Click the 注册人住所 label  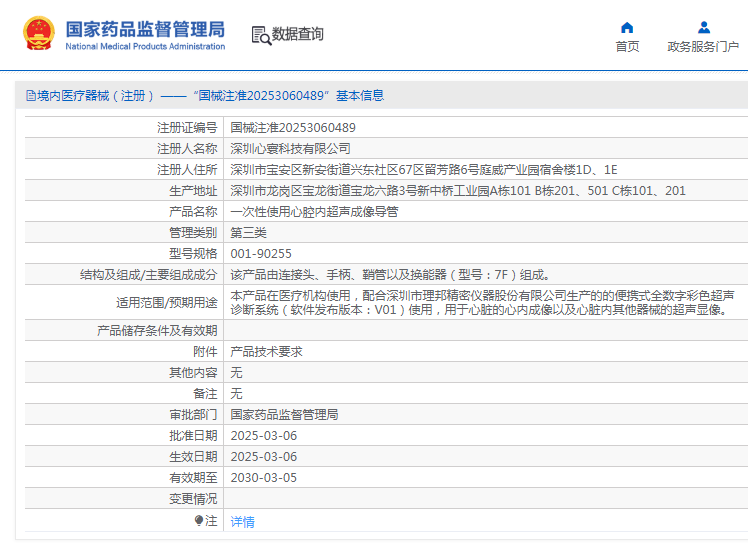click(x=187, y=169)
